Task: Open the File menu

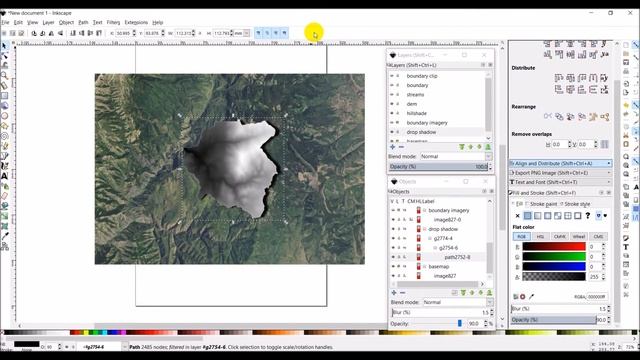Action: tap(5, 22)
